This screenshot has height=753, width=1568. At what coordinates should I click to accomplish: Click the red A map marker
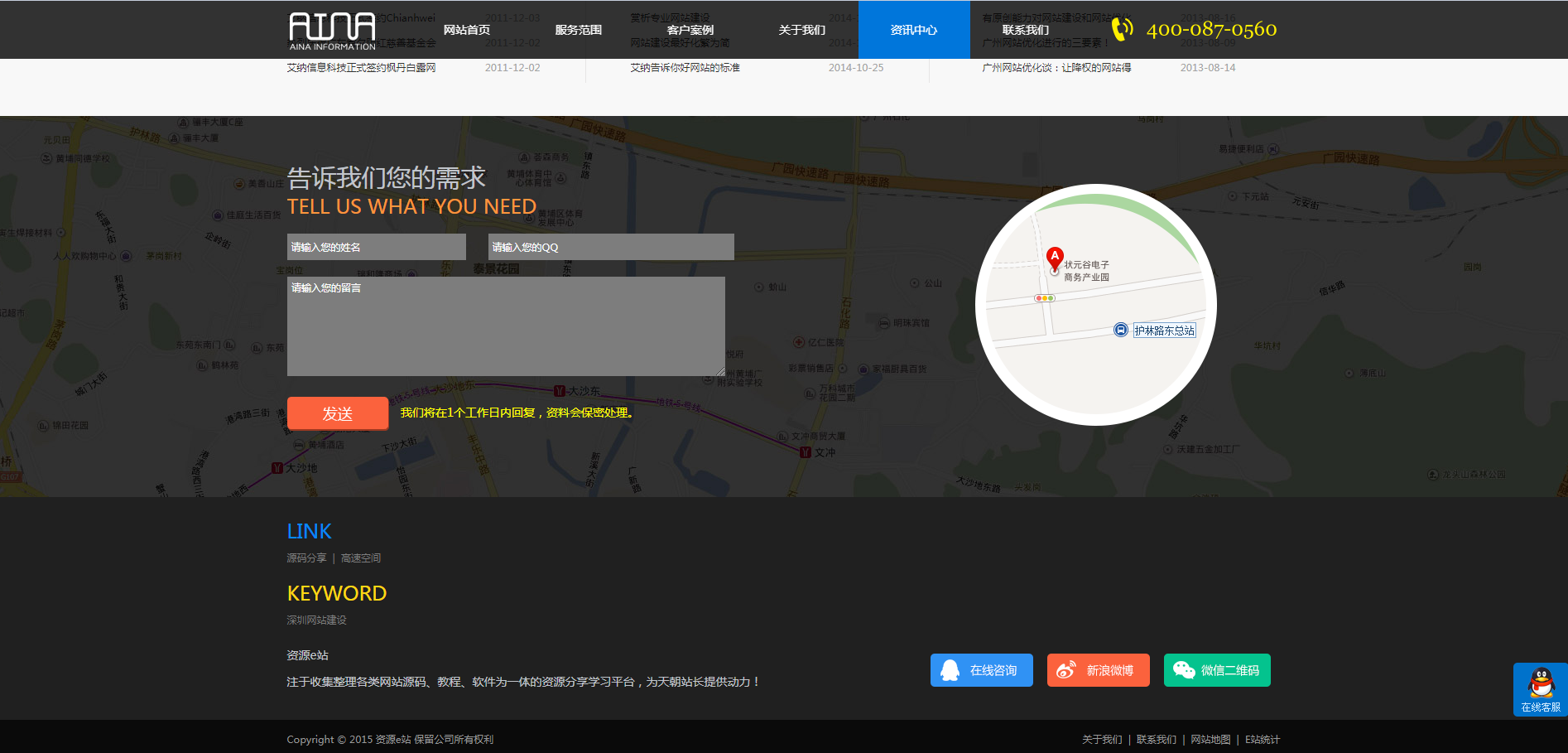(x=1055, y=258)
